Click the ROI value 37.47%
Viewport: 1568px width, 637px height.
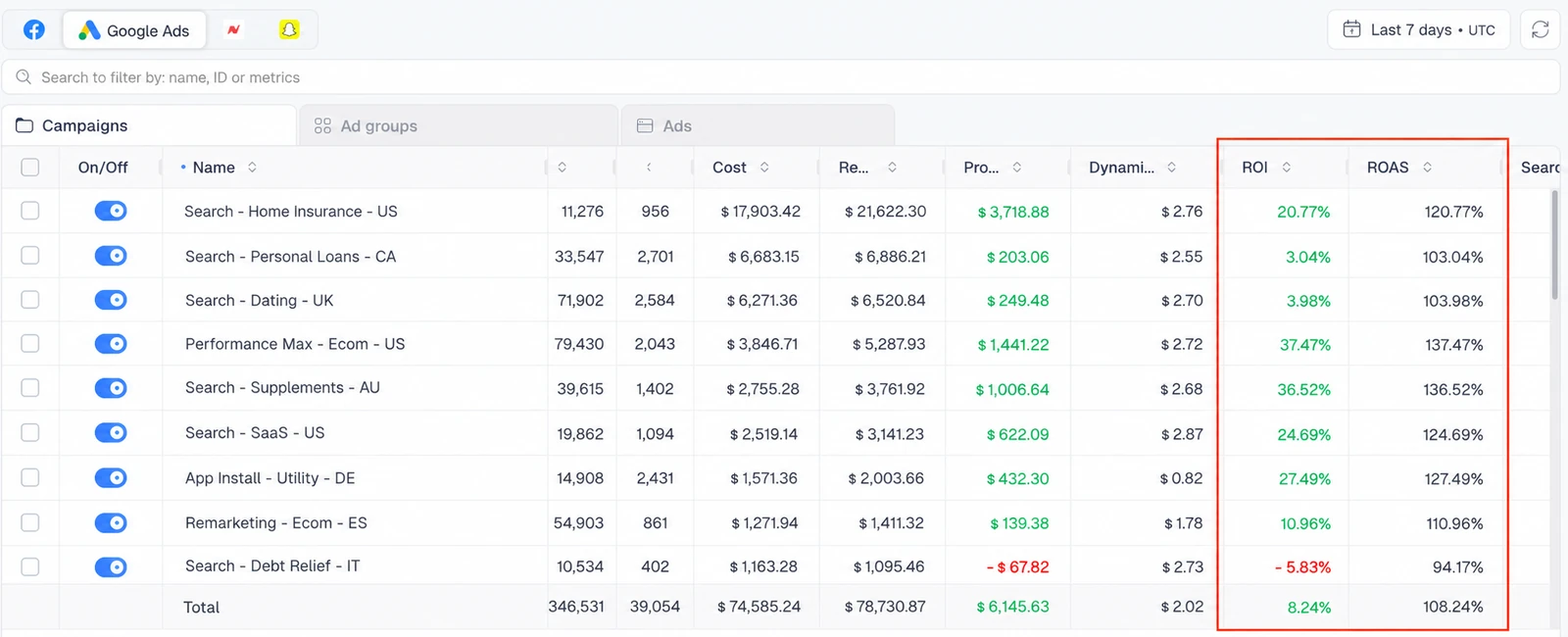pos(1304,345)
